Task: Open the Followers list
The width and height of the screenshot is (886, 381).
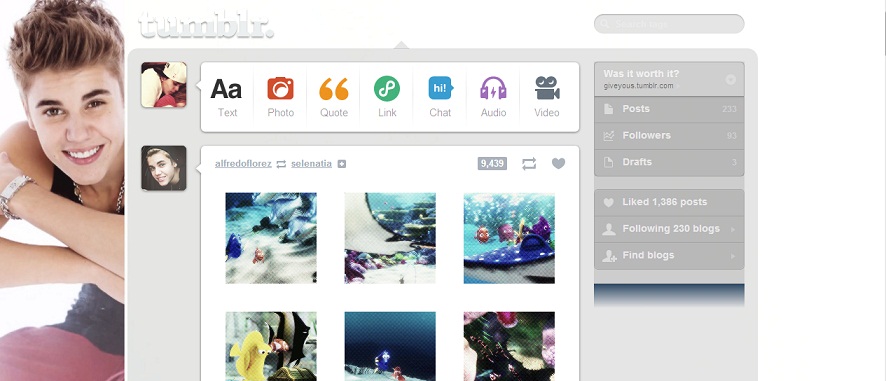Action: click(x=669, y=136)
